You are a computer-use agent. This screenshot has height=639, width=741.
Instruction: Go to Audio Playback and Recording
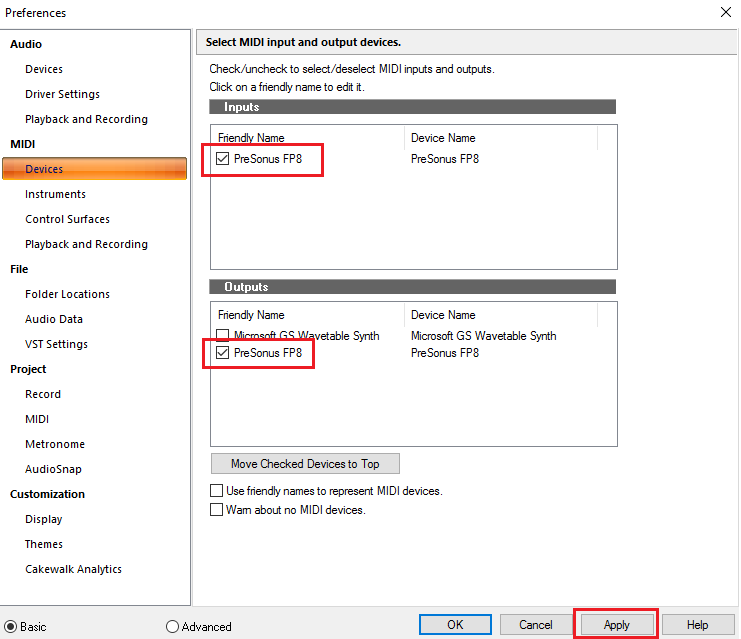pos(86,119)
